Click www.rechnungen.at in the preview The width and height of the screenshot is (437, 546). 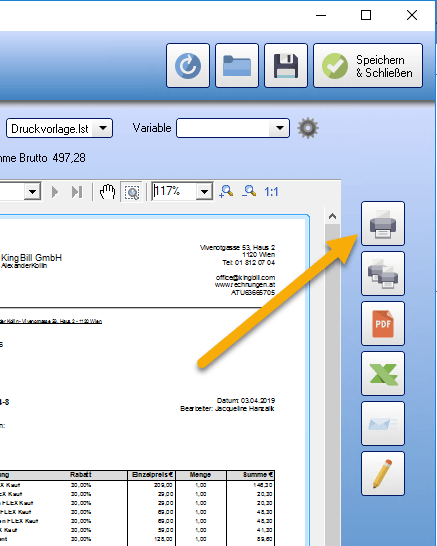[245, 285]
